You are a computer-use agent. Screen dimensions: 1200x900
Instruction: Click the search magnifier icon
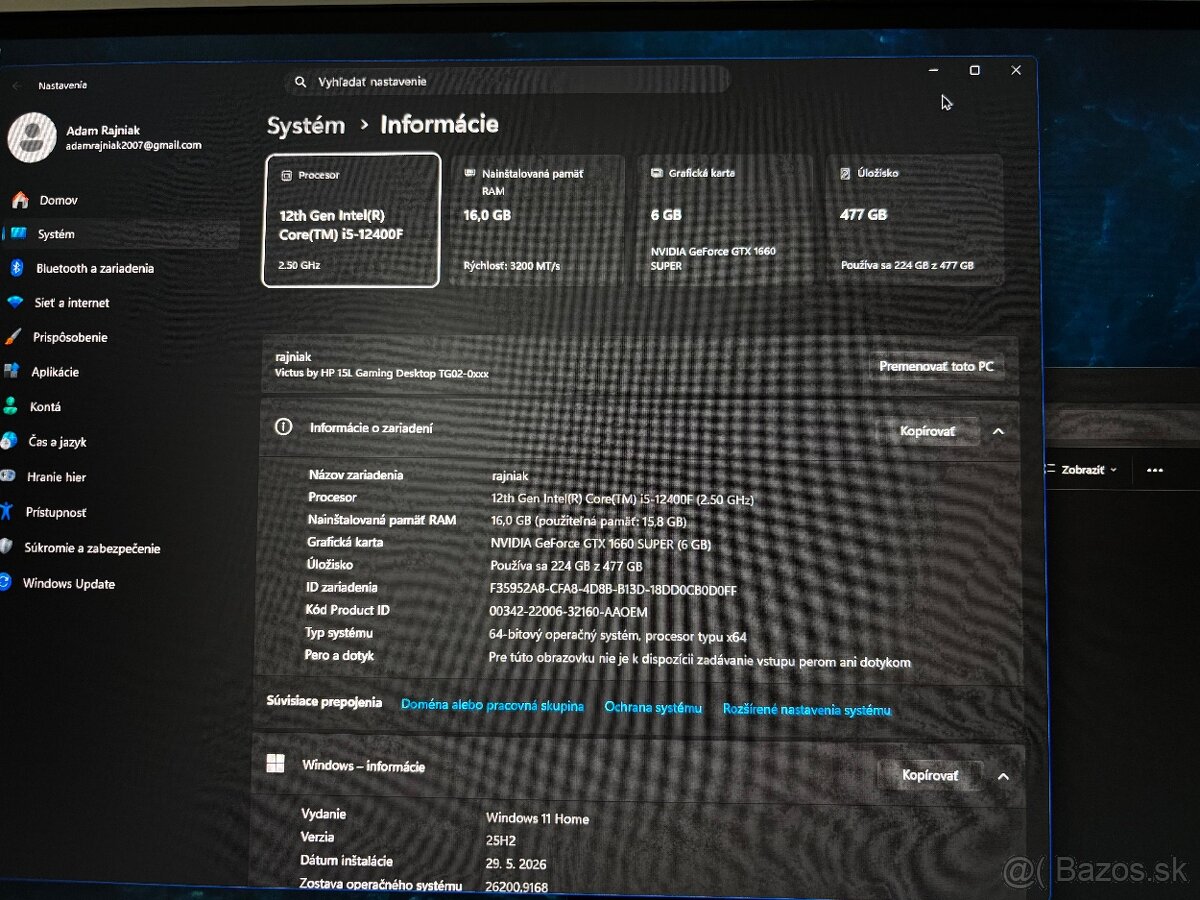click(300, 81)
